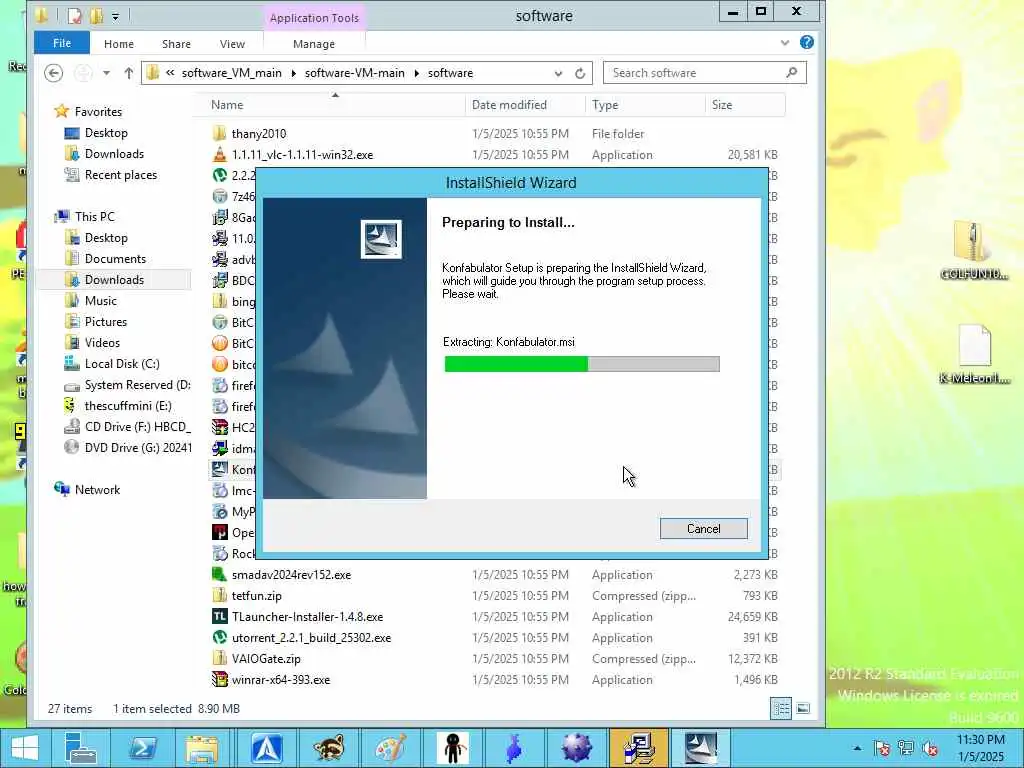
Task: Select TLauncher-Installer-1.4.8.exe
Action: [x=308, y=616]
